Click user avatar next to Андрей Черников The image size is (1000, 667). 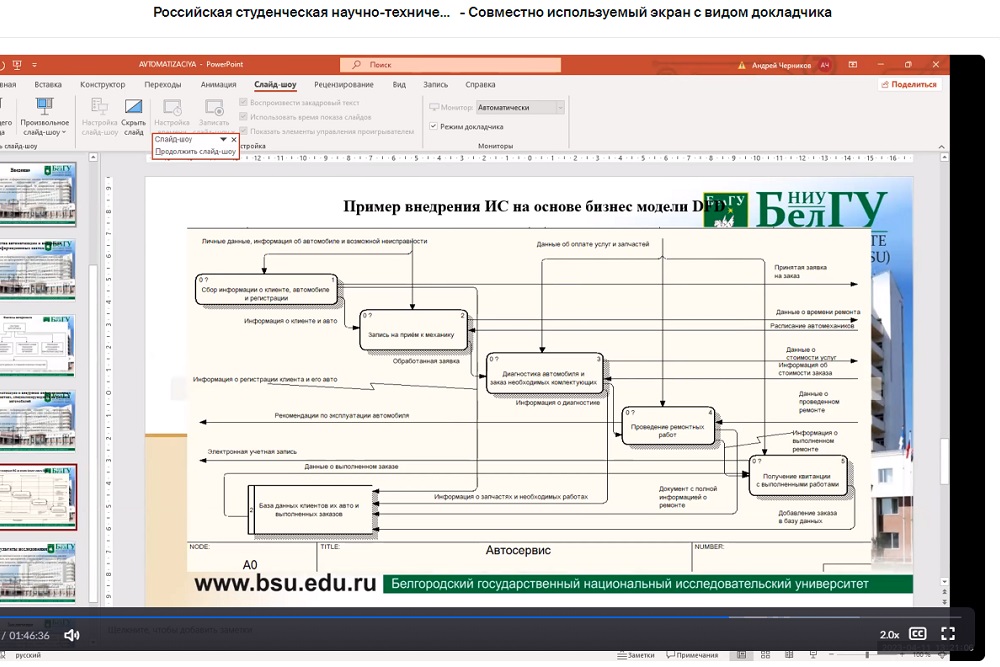825,65
